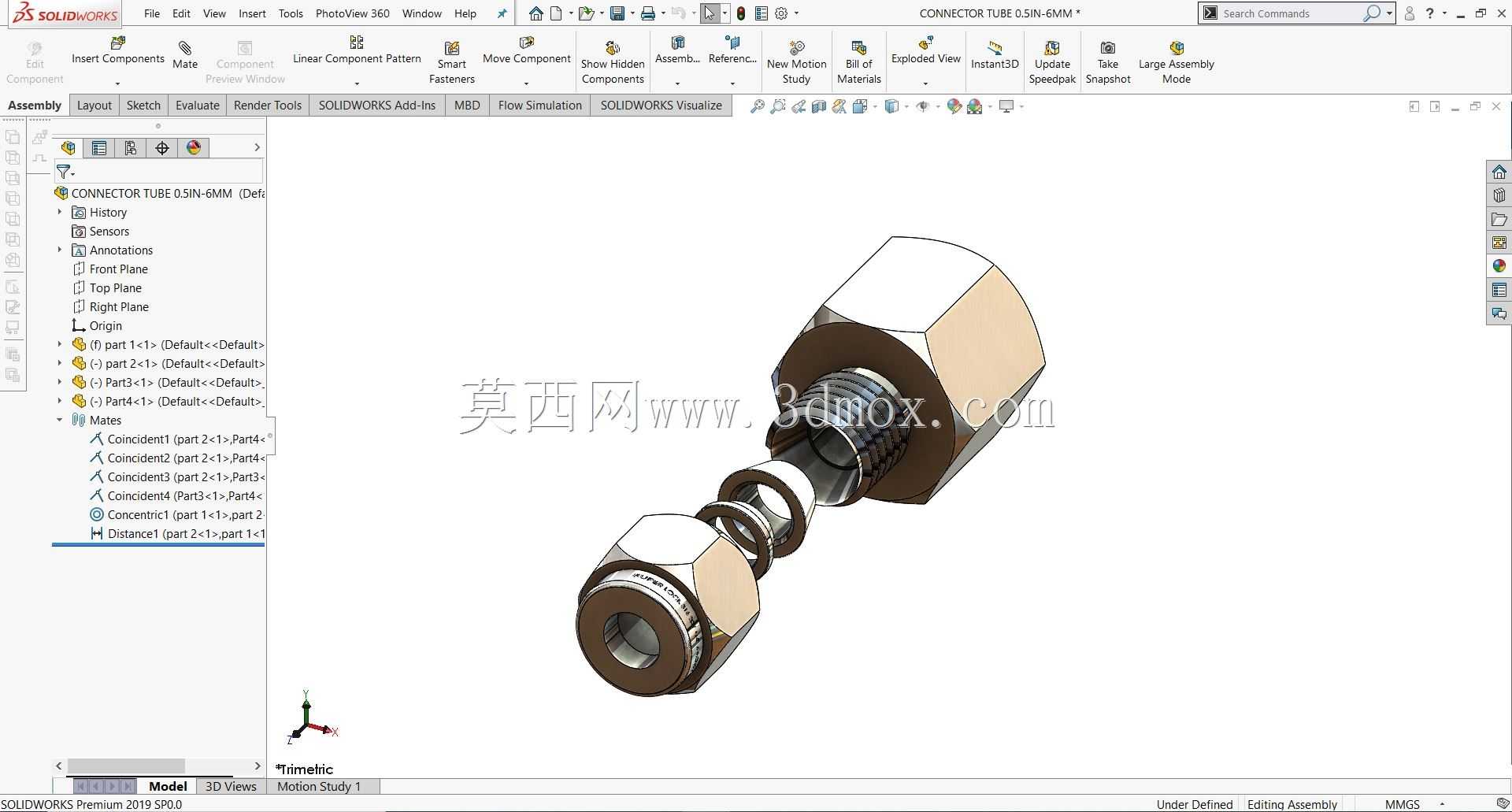Screen dimensions: 1512x812
Task: Open the File menu
Action: pos(152,13)
